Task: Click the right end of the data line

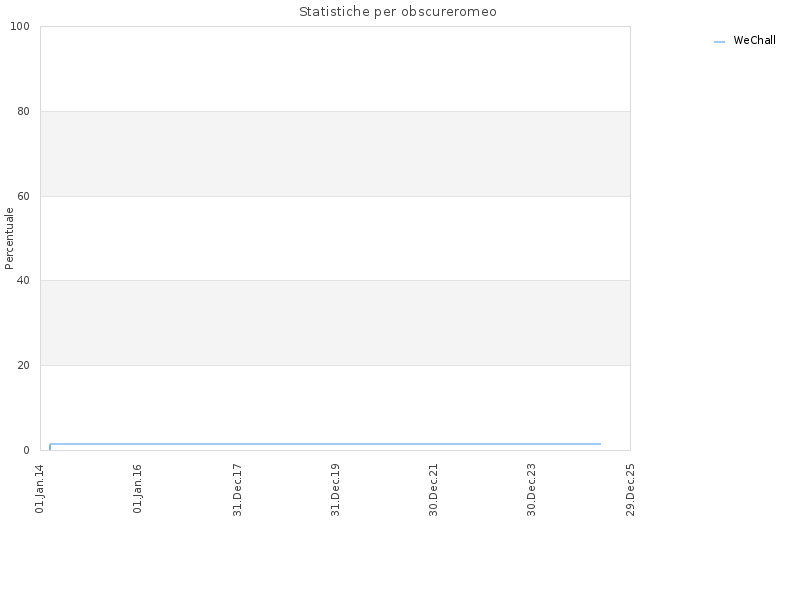Action: pos(600,444)
